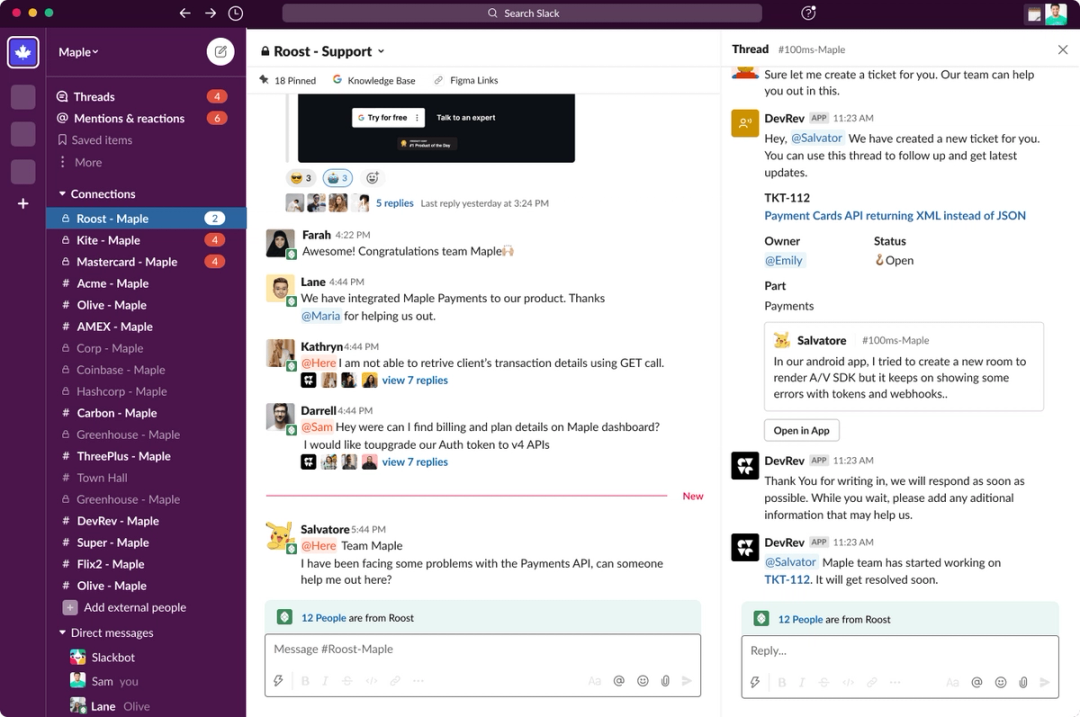The height and width of the screenshot is (717, 1080).
Task: Click the sunglasses emoji reaction
Action: tap(301, 178)
